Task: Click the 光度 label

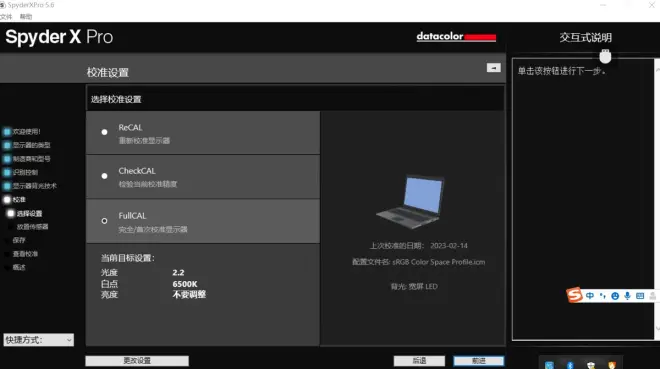Action: point(109,273)
